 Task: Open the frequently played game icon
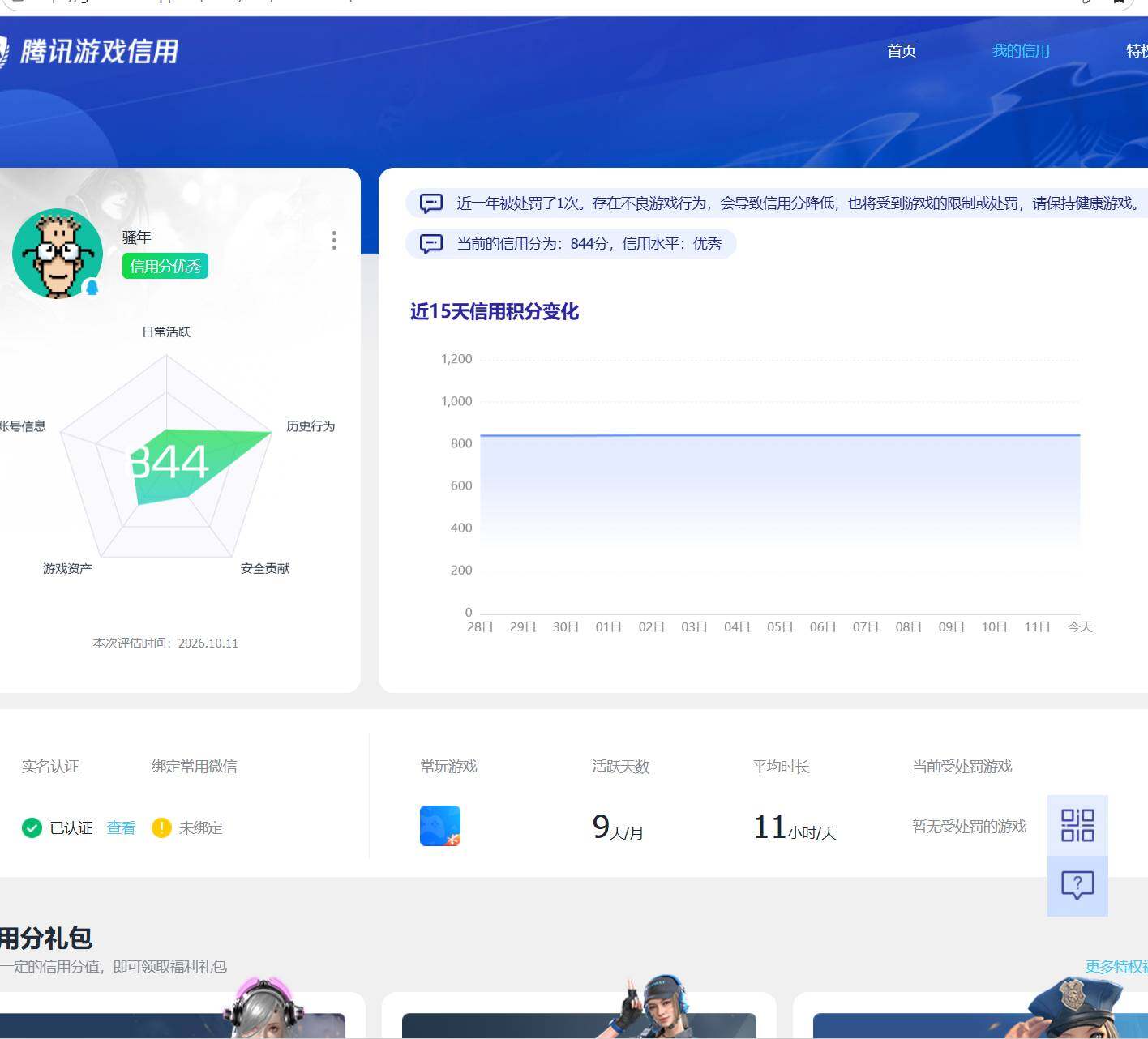pyautogui.click(x=440, y=826)
